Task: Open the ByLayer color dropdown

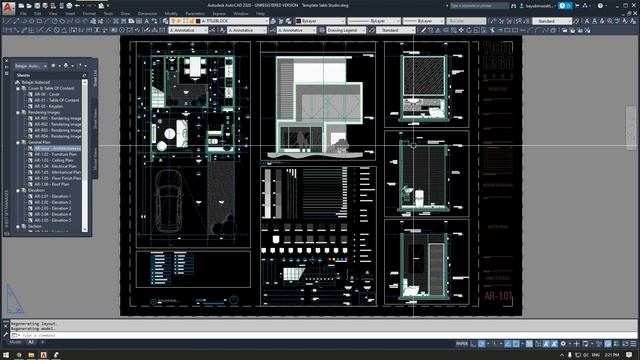Action: pyautogui.click(x=320, y=21)
